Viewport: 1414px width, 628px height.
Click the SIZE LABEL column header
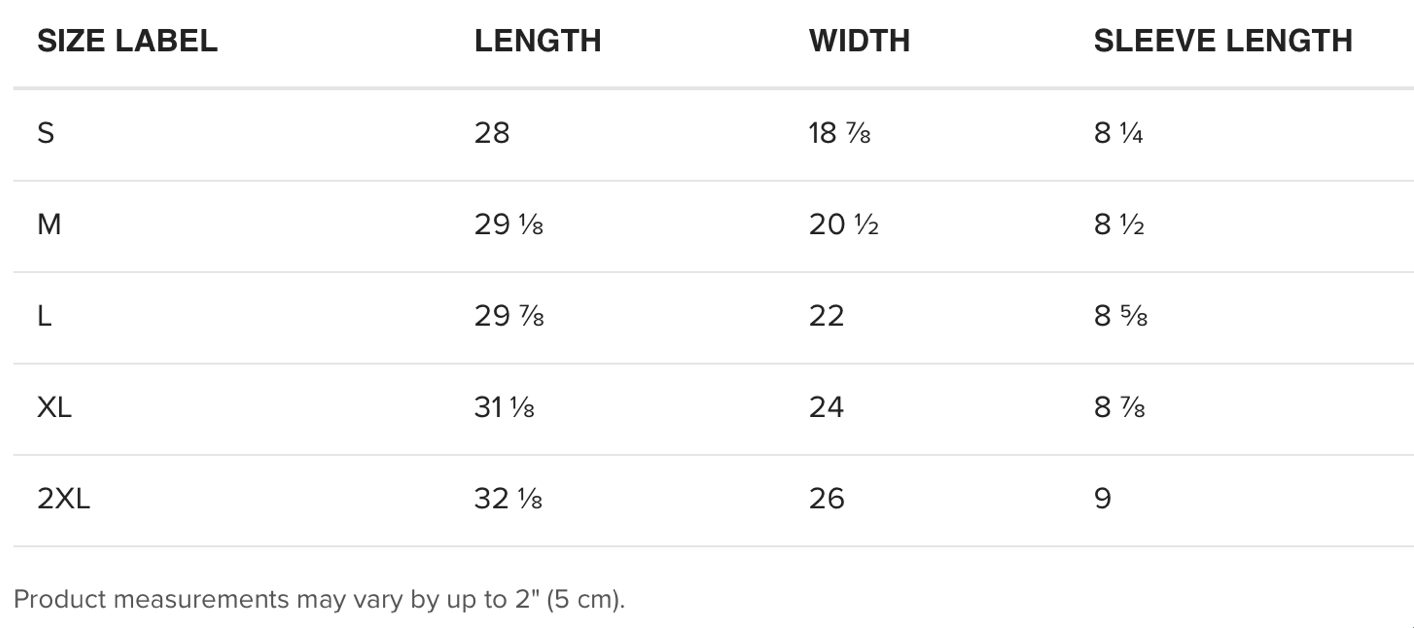point(127,41)
